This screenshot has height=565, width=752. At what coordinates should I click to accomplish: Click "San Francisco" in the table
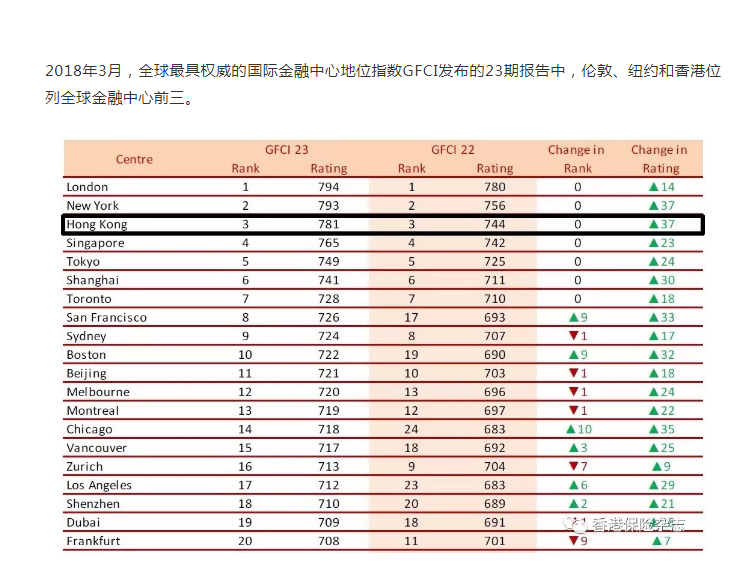(106, 318)
